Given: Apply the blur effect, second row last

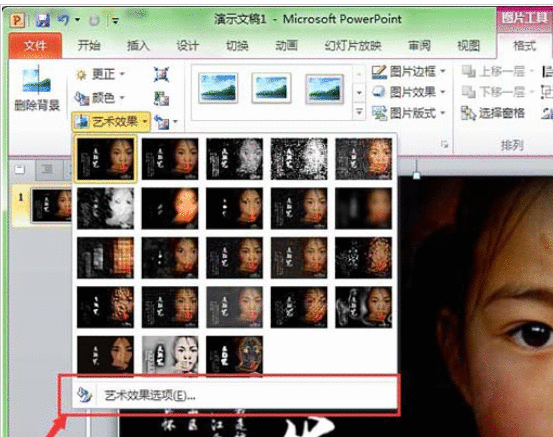Looking at the screenshot, I should point(364,208).
